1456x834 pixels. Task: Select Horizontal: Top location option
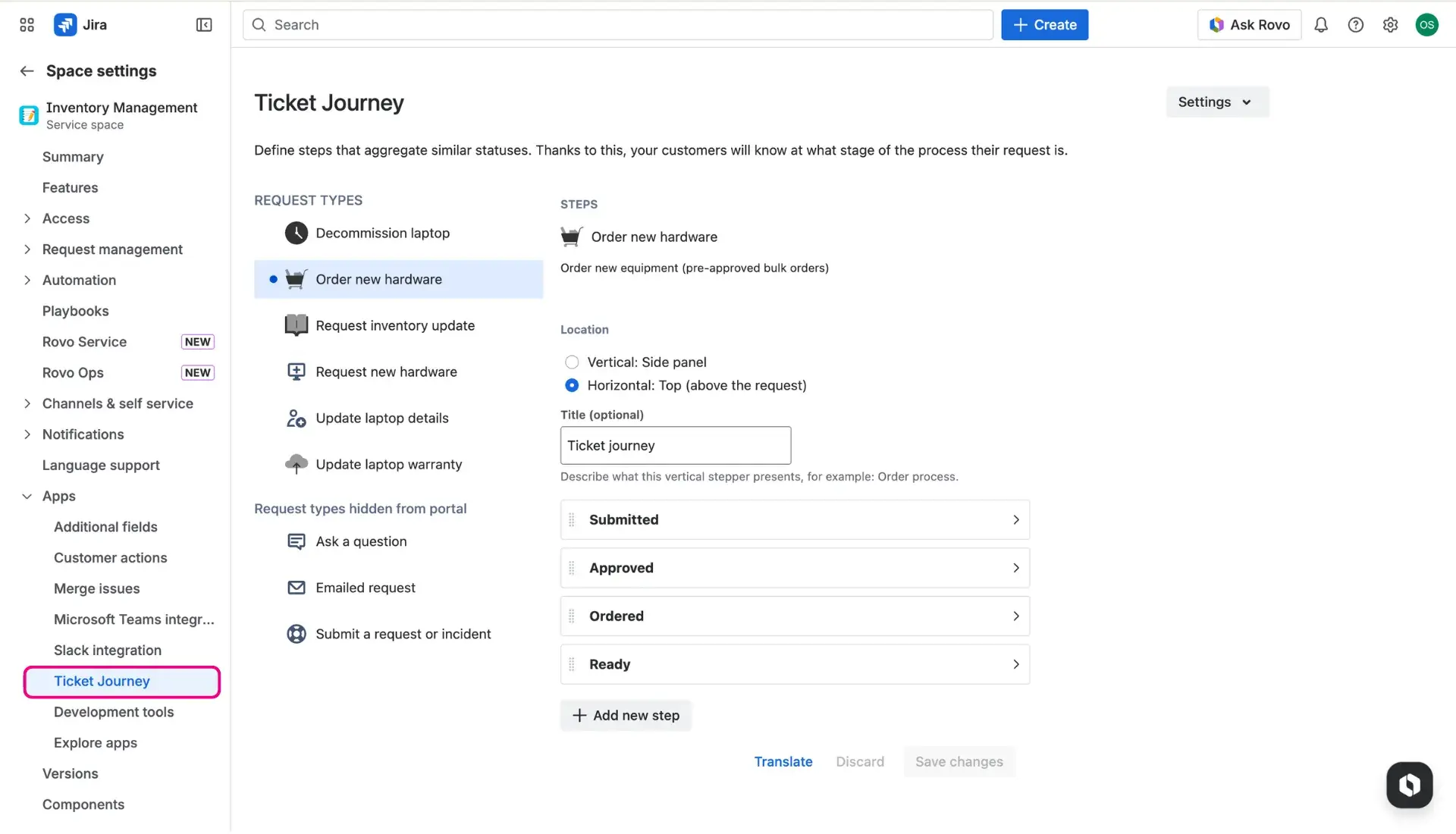point(572,385)
